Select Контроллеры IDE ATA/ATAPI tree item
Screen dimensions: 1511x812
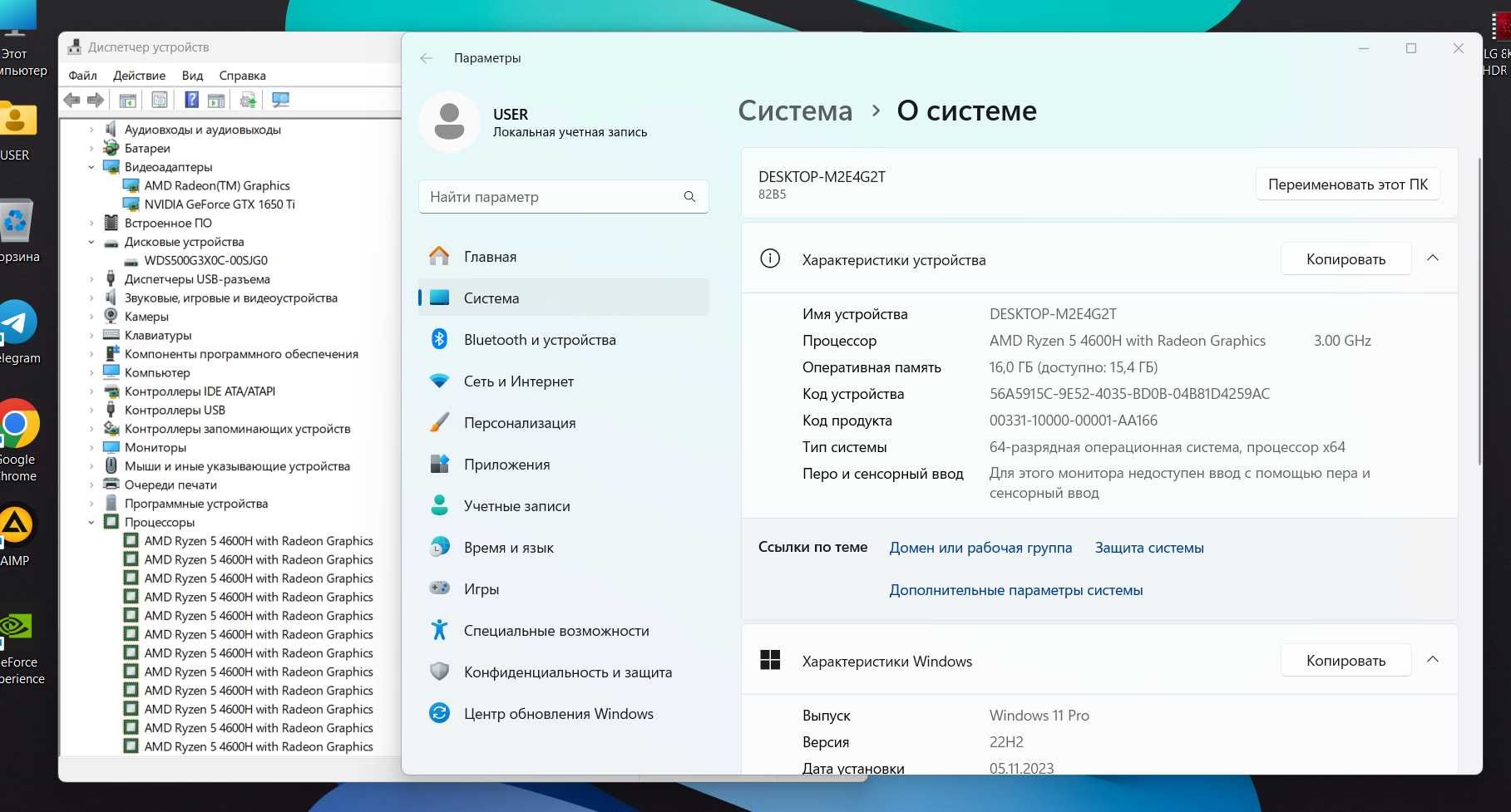click(200, 391)
